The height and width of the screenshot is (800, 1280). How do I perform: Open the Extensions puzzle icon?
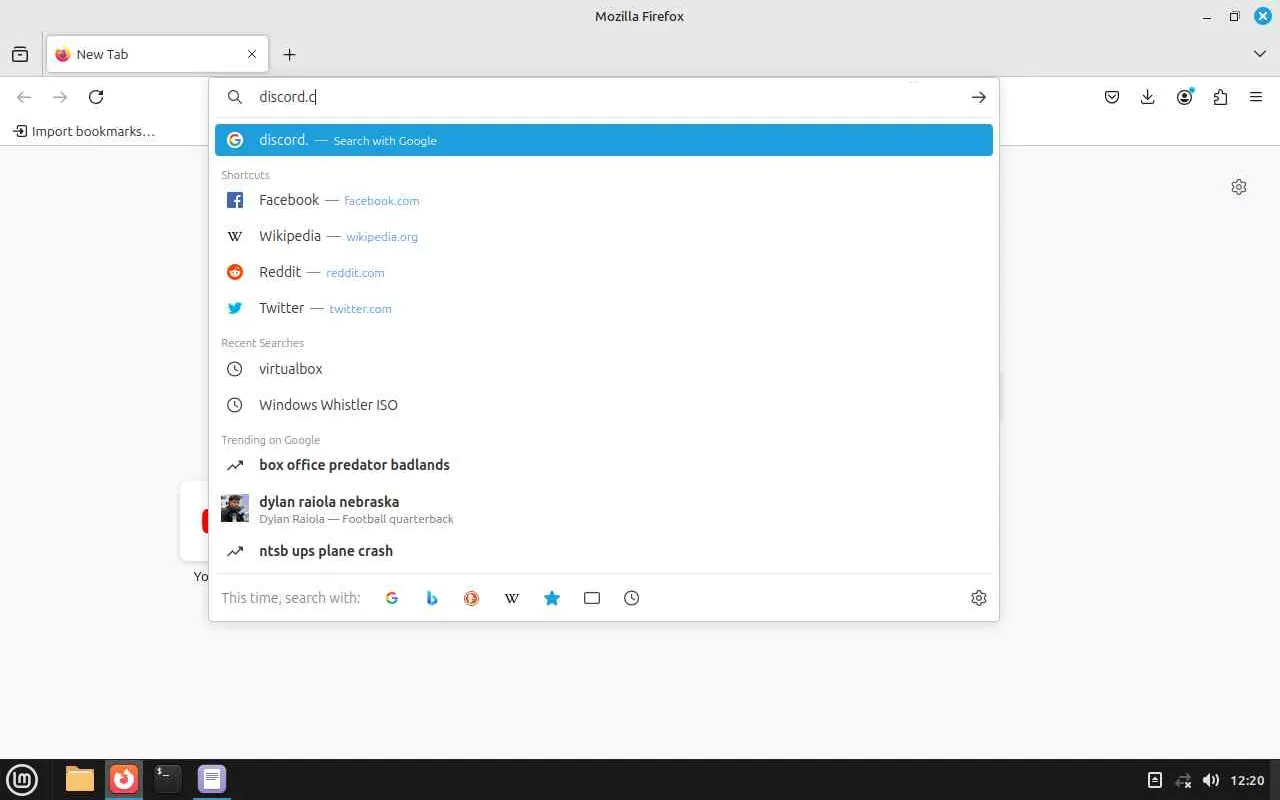tap(1220, 97)
